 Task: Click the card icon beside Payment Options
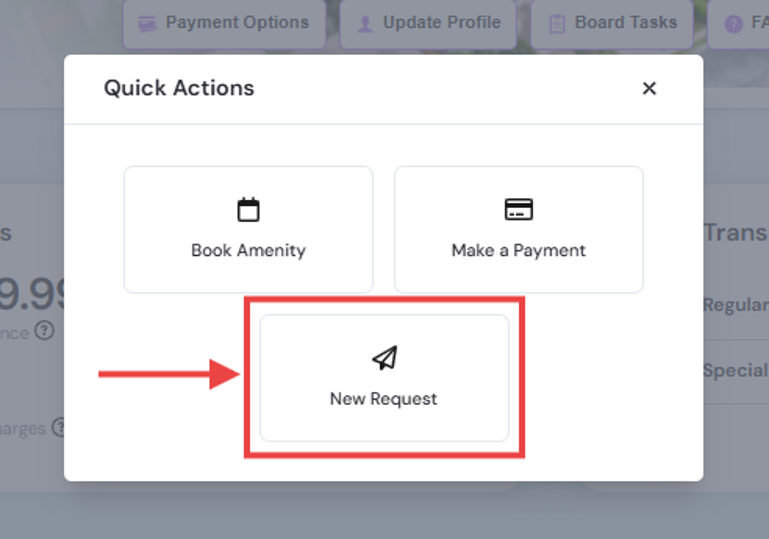pos(147,23)
